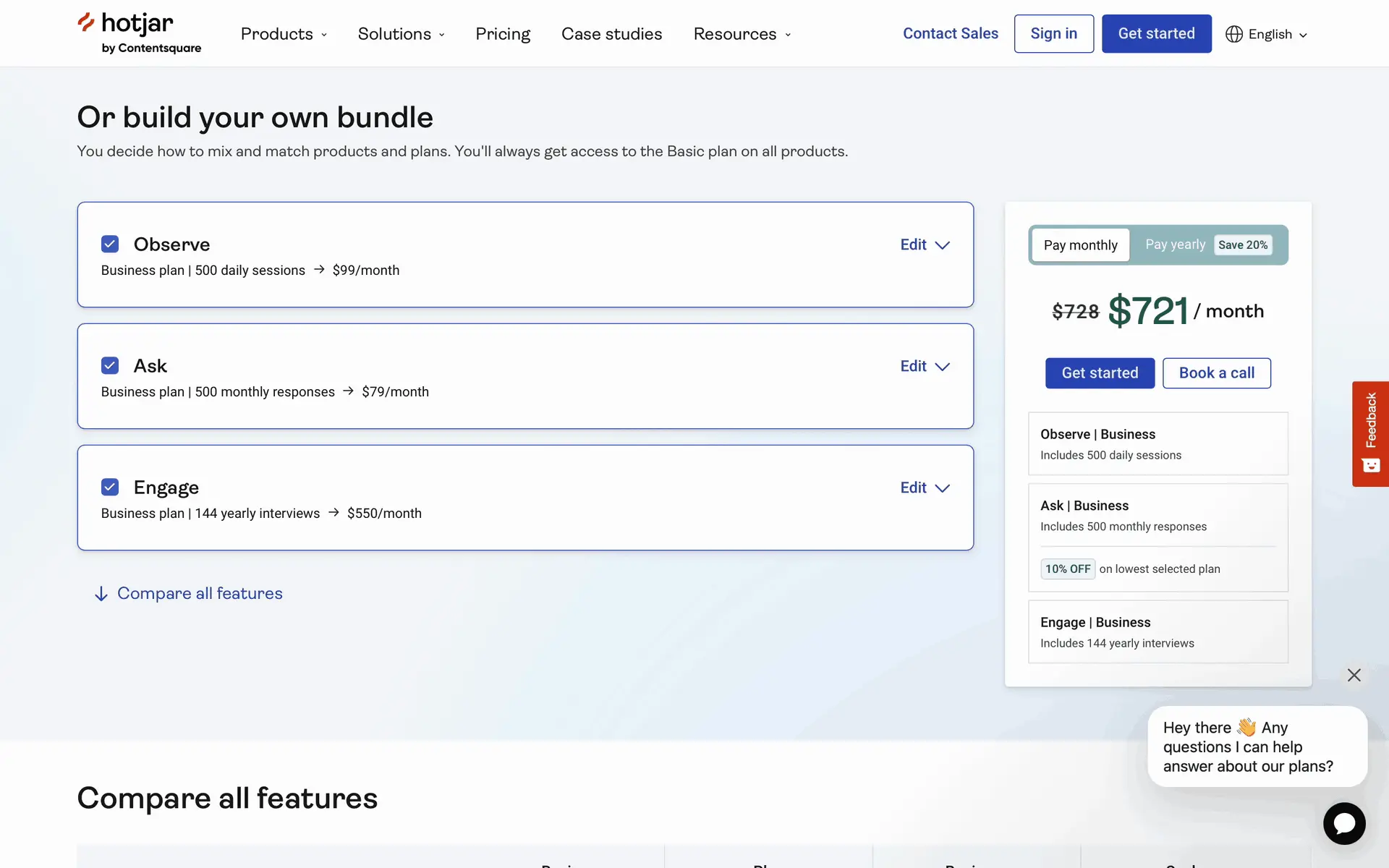
Task: Uncheck the Engage product checkbox
Action: coord(110,487)
